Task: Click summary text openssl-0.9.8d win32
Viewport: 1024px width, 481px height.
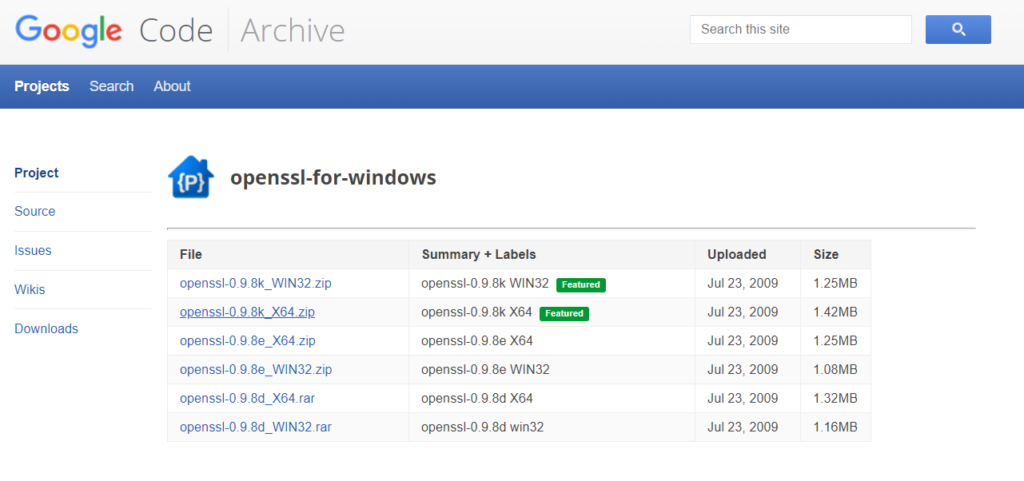Action: [x=483, y=427]
